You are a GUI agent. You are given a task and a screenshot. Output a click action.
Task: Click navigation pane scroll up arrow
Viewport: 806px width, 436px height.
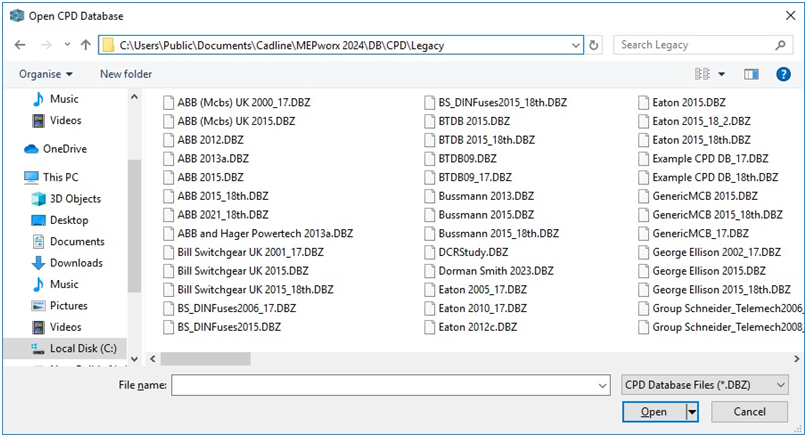point(134,97)
